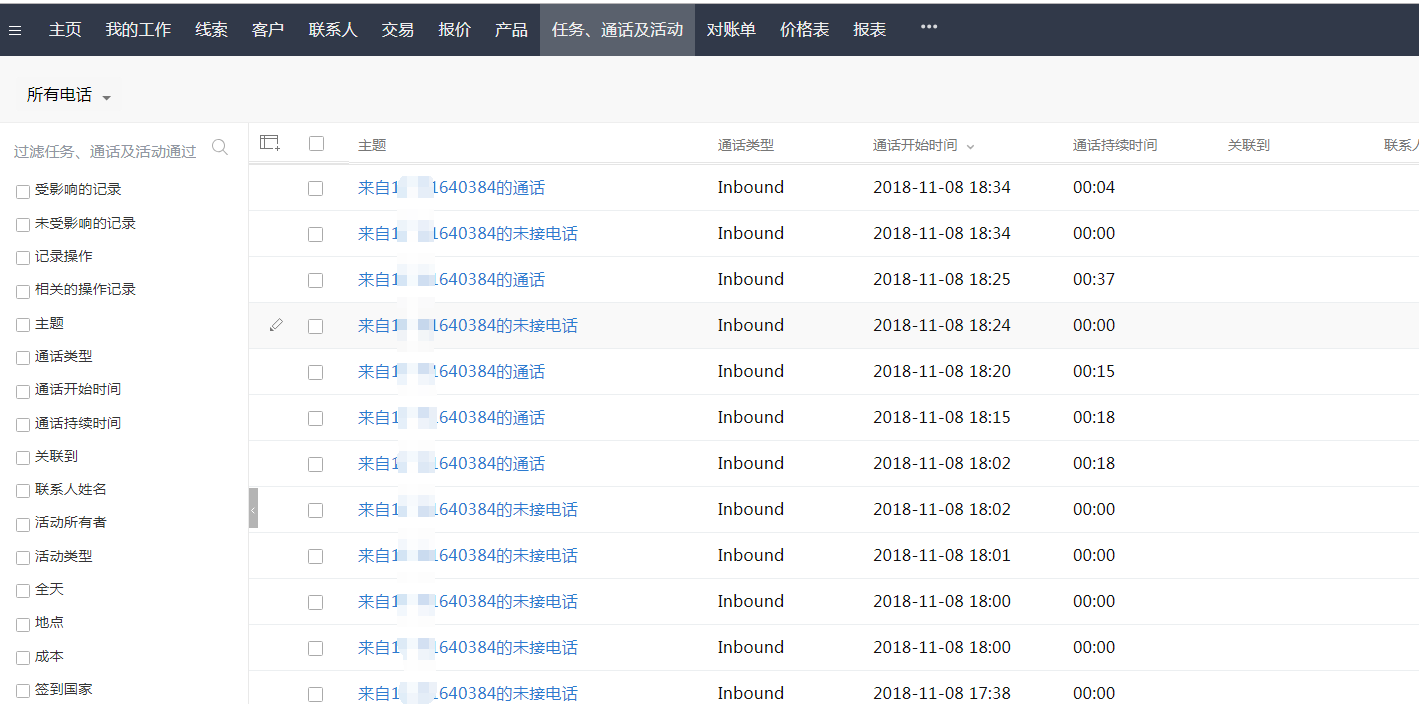Select the row checkbox for 18:25 call

coord(316,280)
